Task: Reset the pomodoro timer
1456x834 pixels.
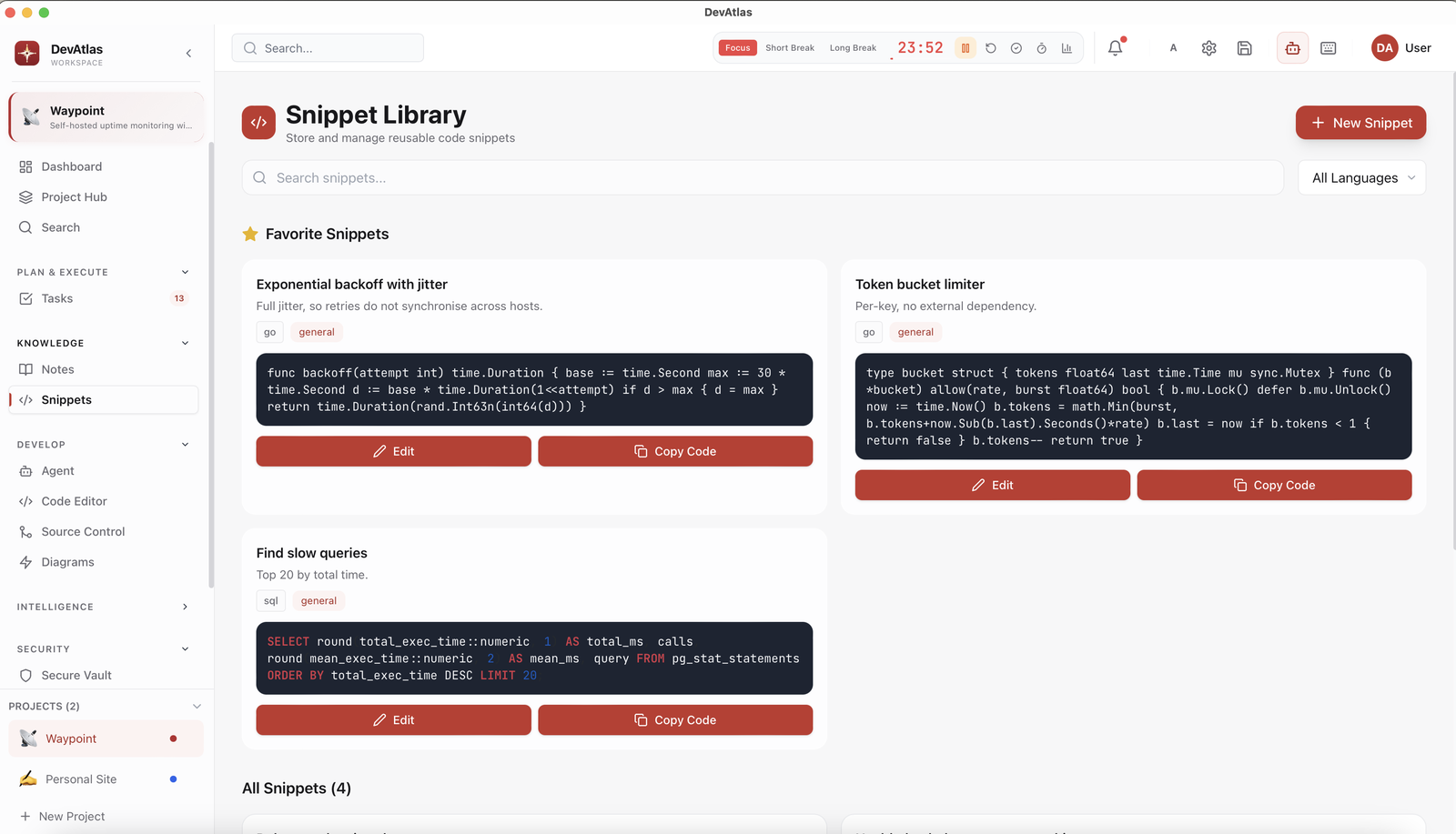Action: coord(991,48)
